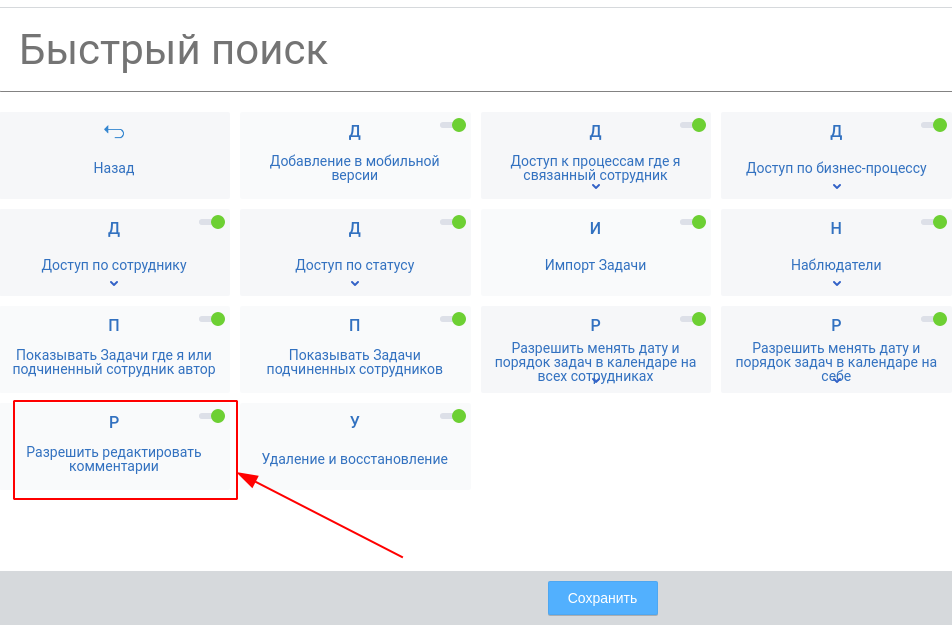Click the И letter icon of Импорт Задачи
This screenshot has height=625, width=952.
(x=596, y=228)
